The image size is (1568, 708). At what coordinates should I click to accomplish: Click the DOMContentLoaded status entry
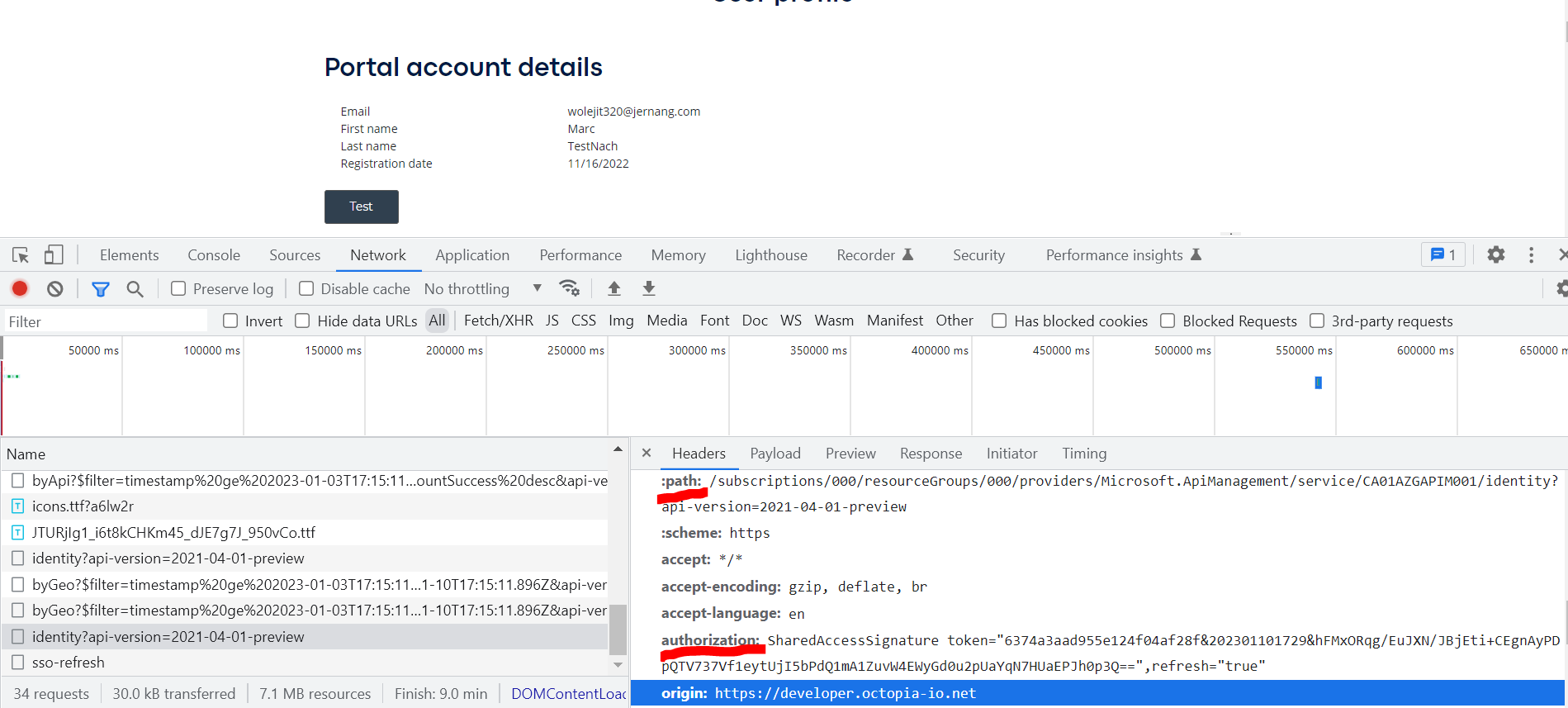pyautogui.click(x=568, y=694)
